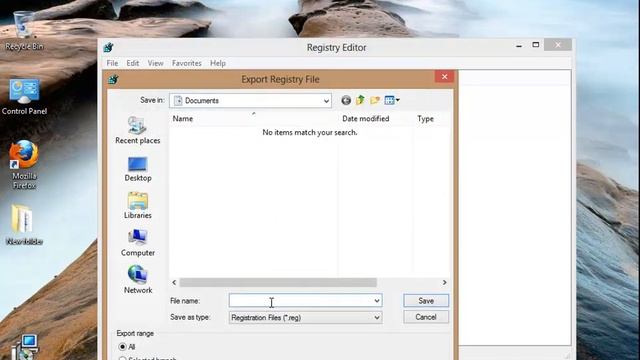Image resolution: width=640 pixels, height=360 pixels.
Task: Open the Edit menu in Registry Editor
Action: [x=133, y=63]
